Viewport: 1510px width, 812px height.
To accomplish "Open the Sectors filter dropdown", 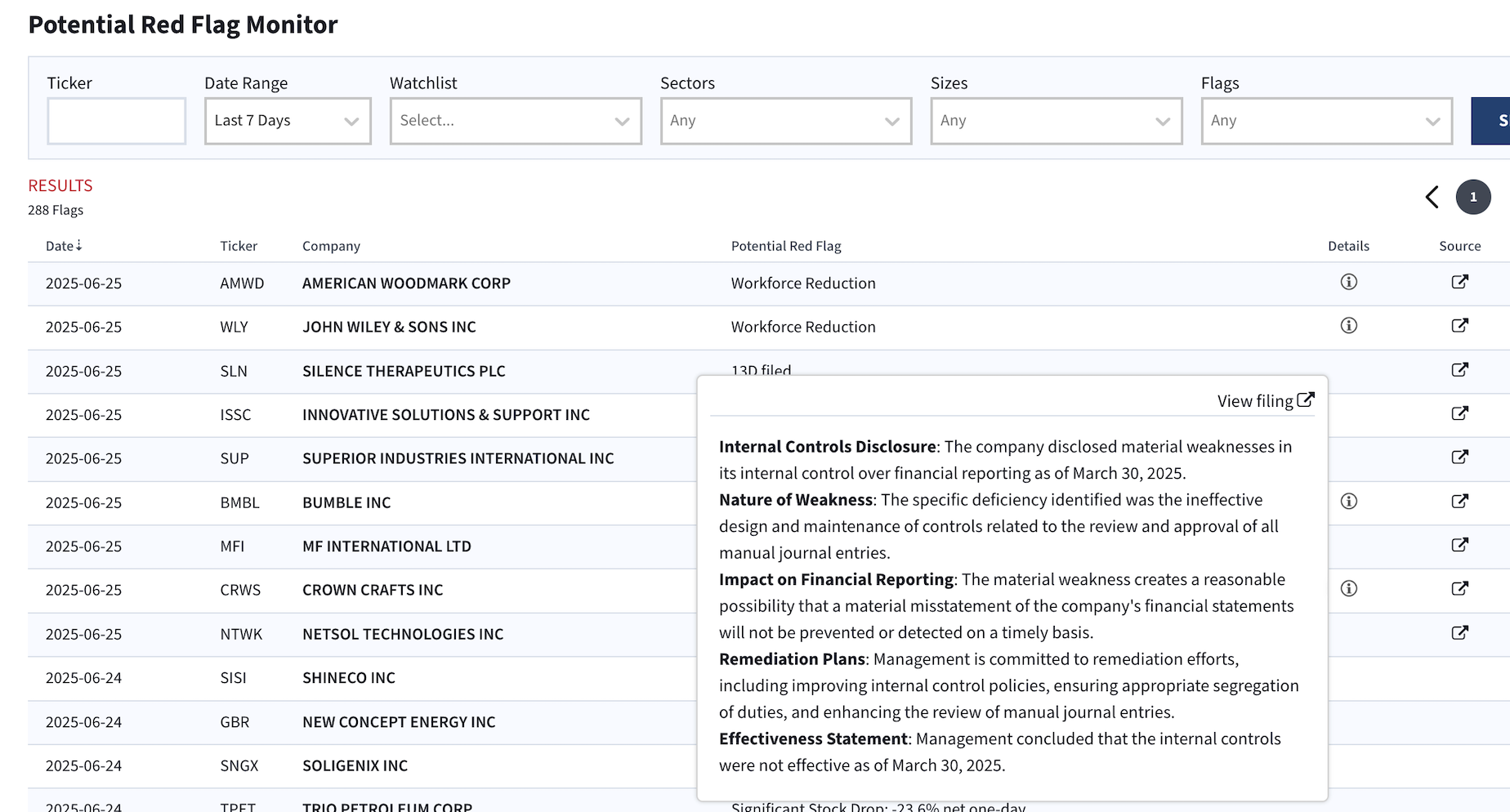I will coord(785,120).
